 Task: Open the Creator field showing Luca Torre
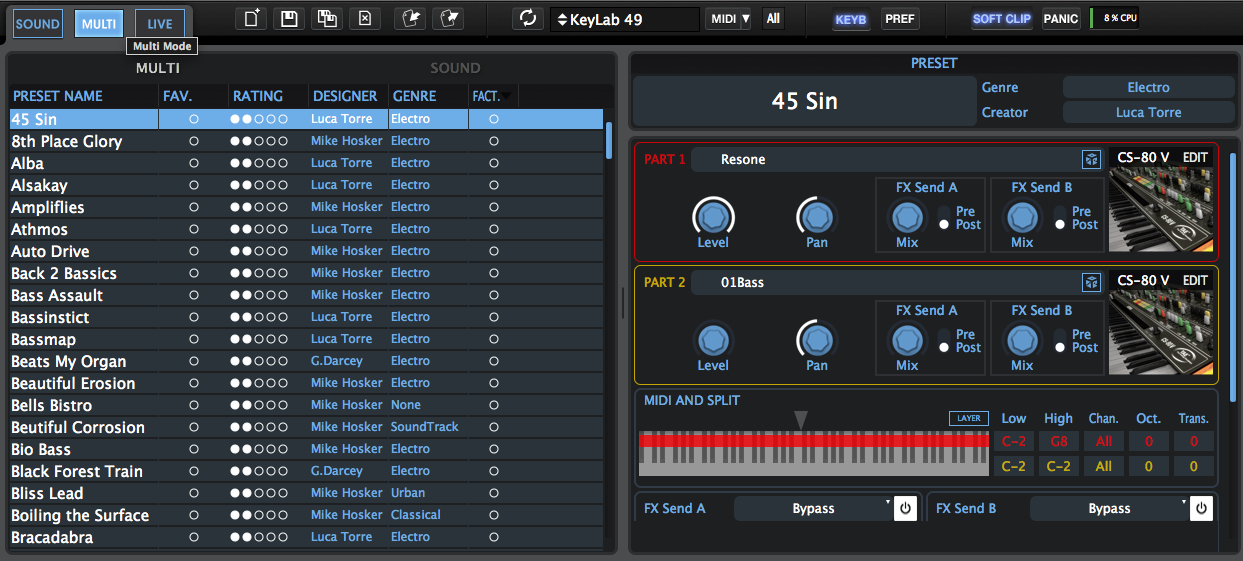1148,112
